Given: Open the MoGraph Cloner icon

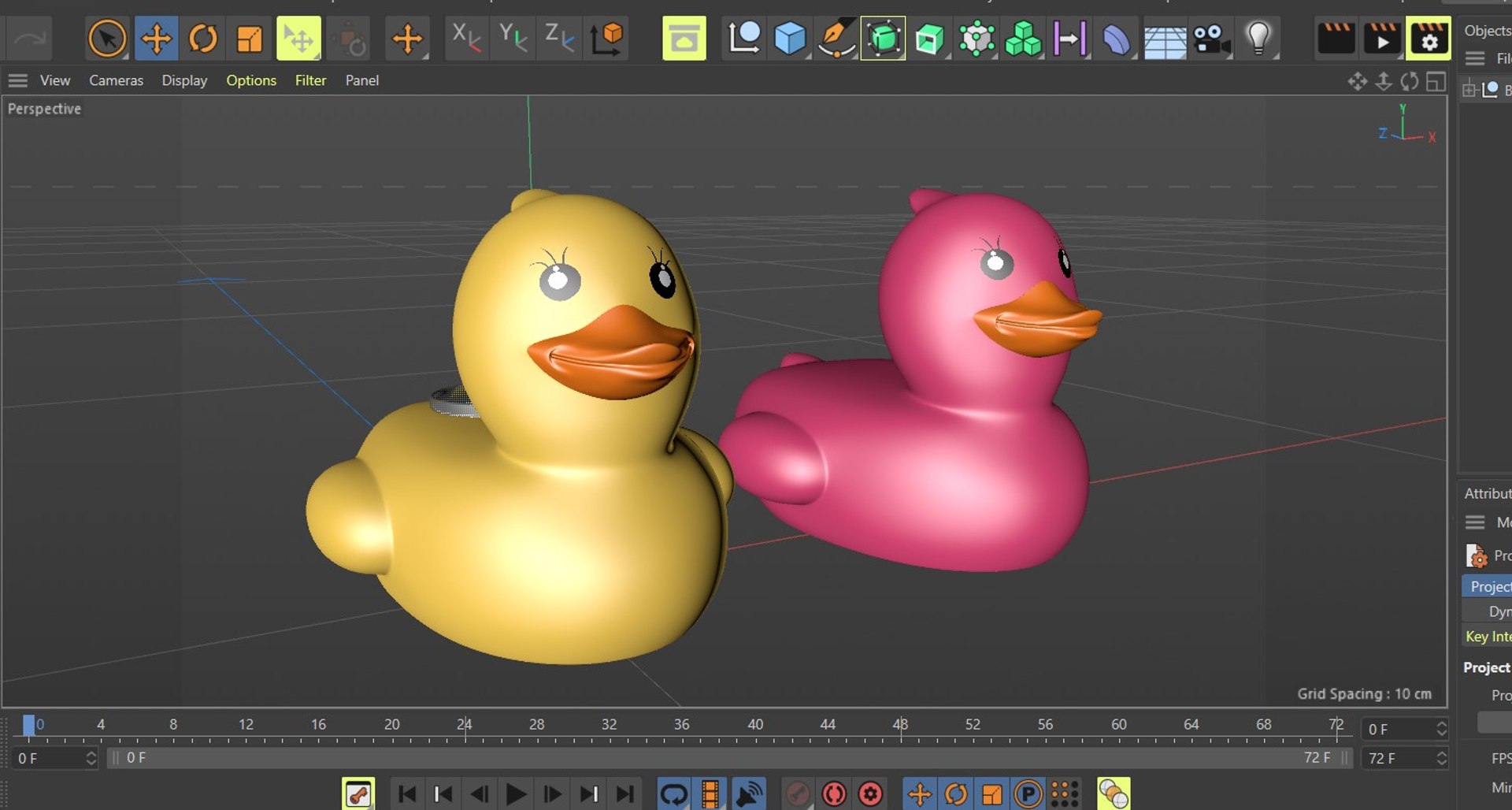Looking at the screenshot, I should (x=1023, y=38).
